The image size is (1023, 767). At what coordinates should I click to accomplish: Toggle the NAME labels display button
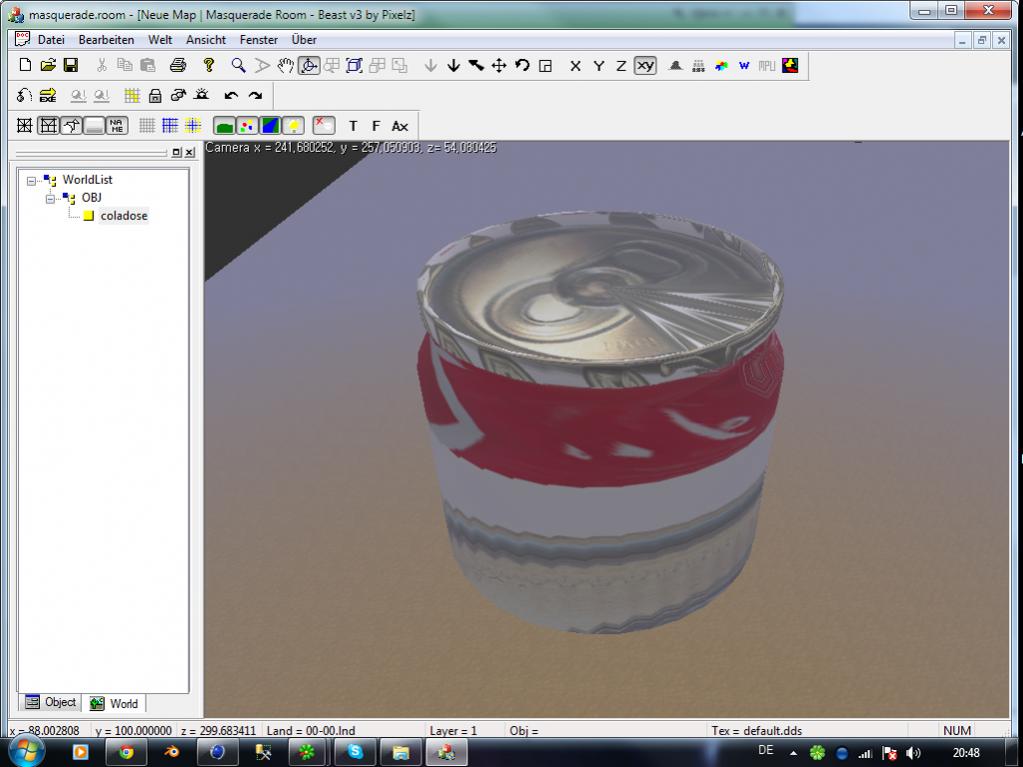117,126
